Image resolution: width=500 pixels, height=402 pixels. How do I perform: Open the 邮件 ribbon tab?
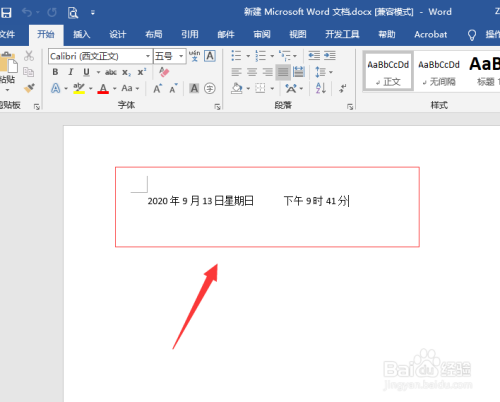coord(226,34)
